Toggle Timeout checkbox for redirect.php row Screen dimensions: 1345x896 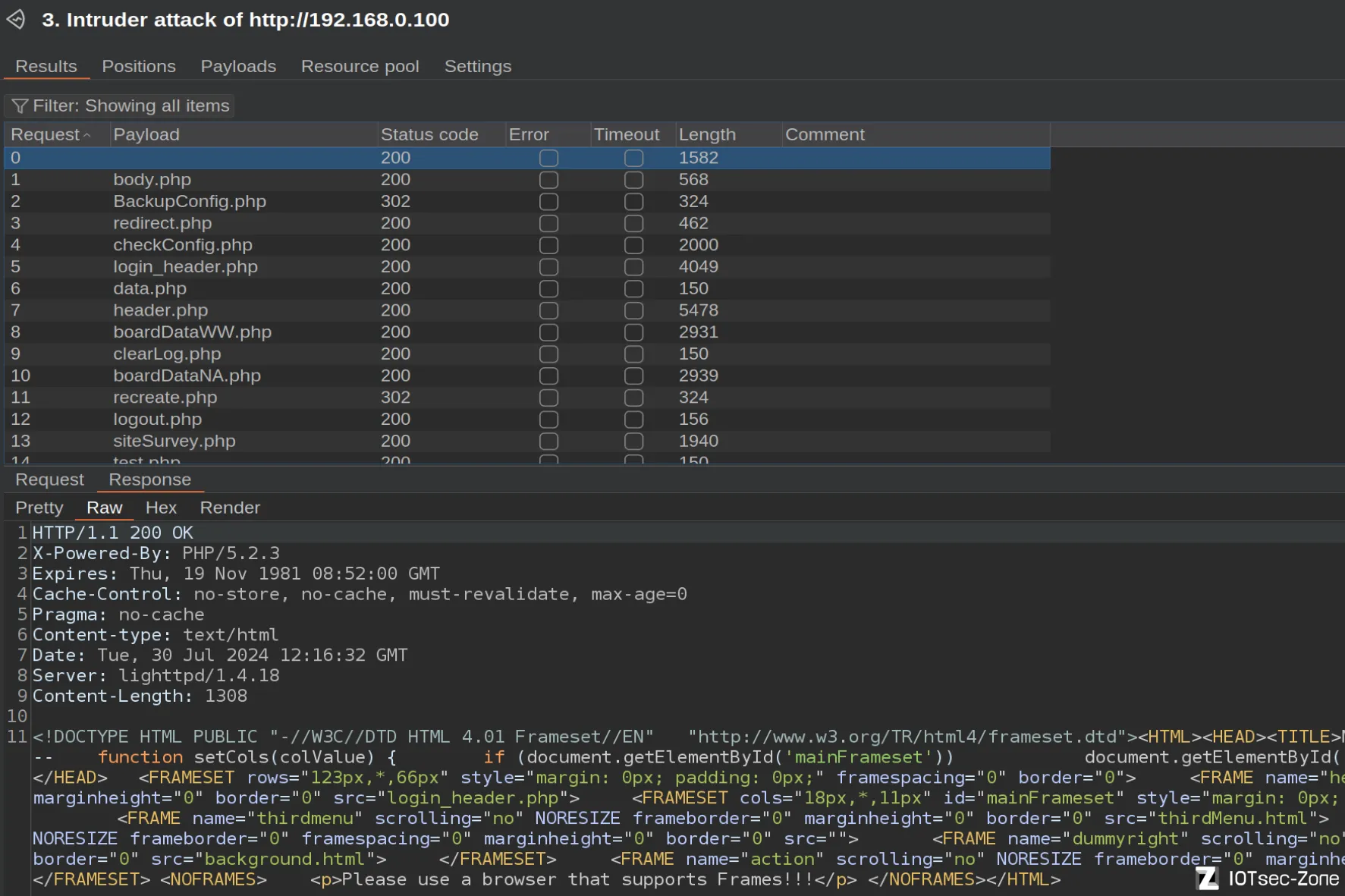[633, 223]
